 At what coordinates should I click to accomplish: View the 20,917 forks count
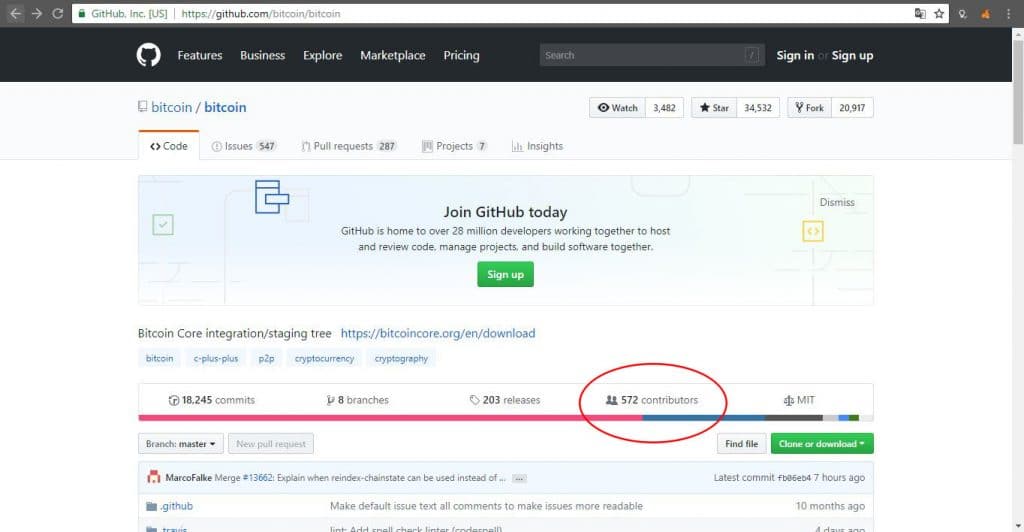click(x=852, y=108)
